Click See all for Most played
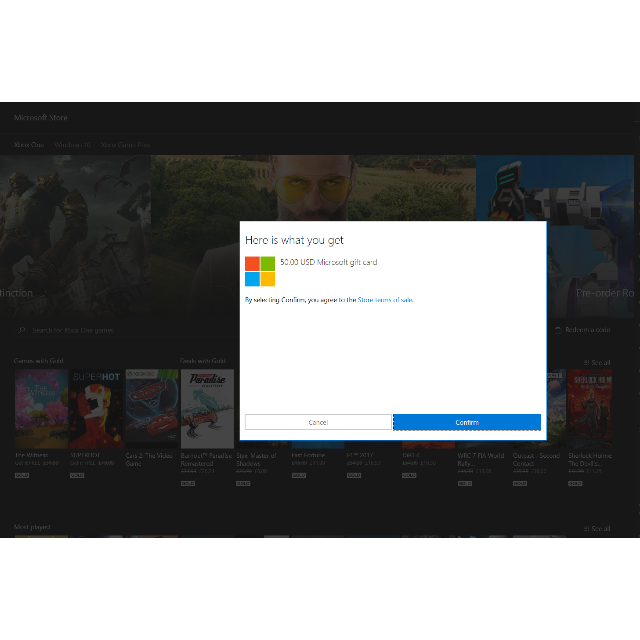640x640 pixels. click(597, 529)
